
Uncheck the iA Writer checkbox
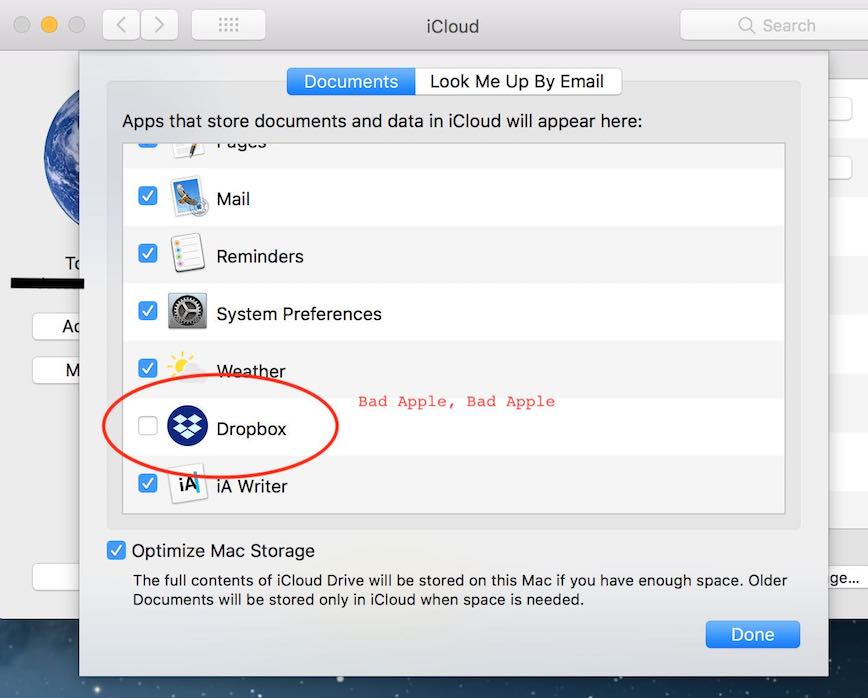[148, 484]
